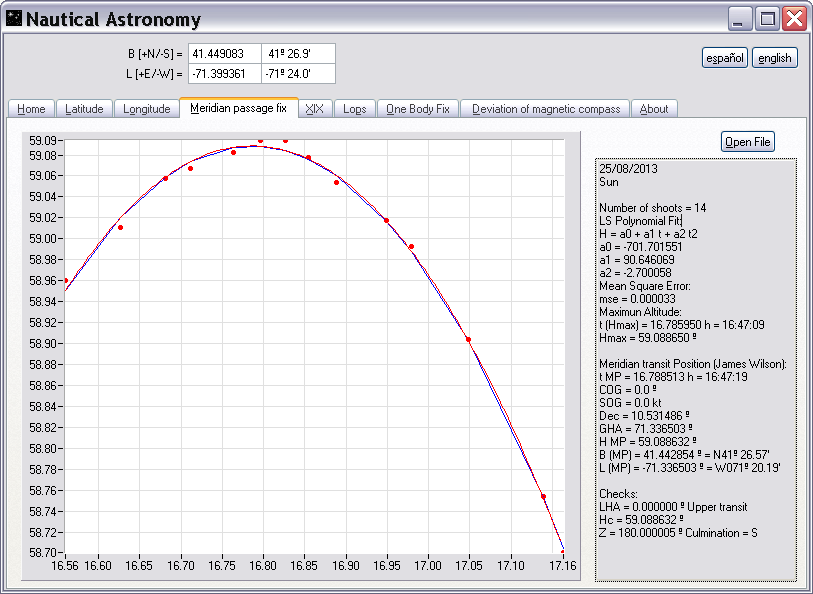Click the latitude 41º 26.9' field
The height and width of the screenshot is (594, 813).
[x=297, y=54]
